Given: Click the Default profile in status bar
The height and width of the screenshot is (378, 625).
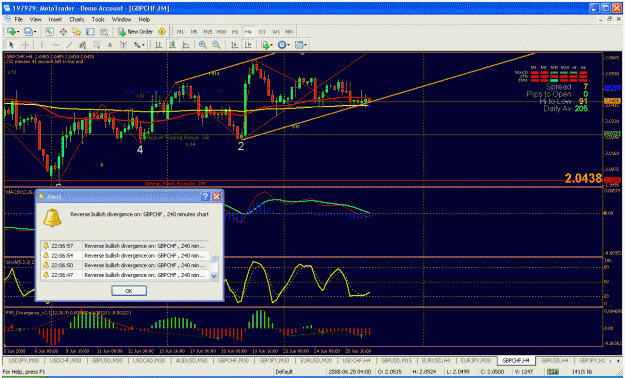Looking at the screenshot, I should tap(284, 372).
